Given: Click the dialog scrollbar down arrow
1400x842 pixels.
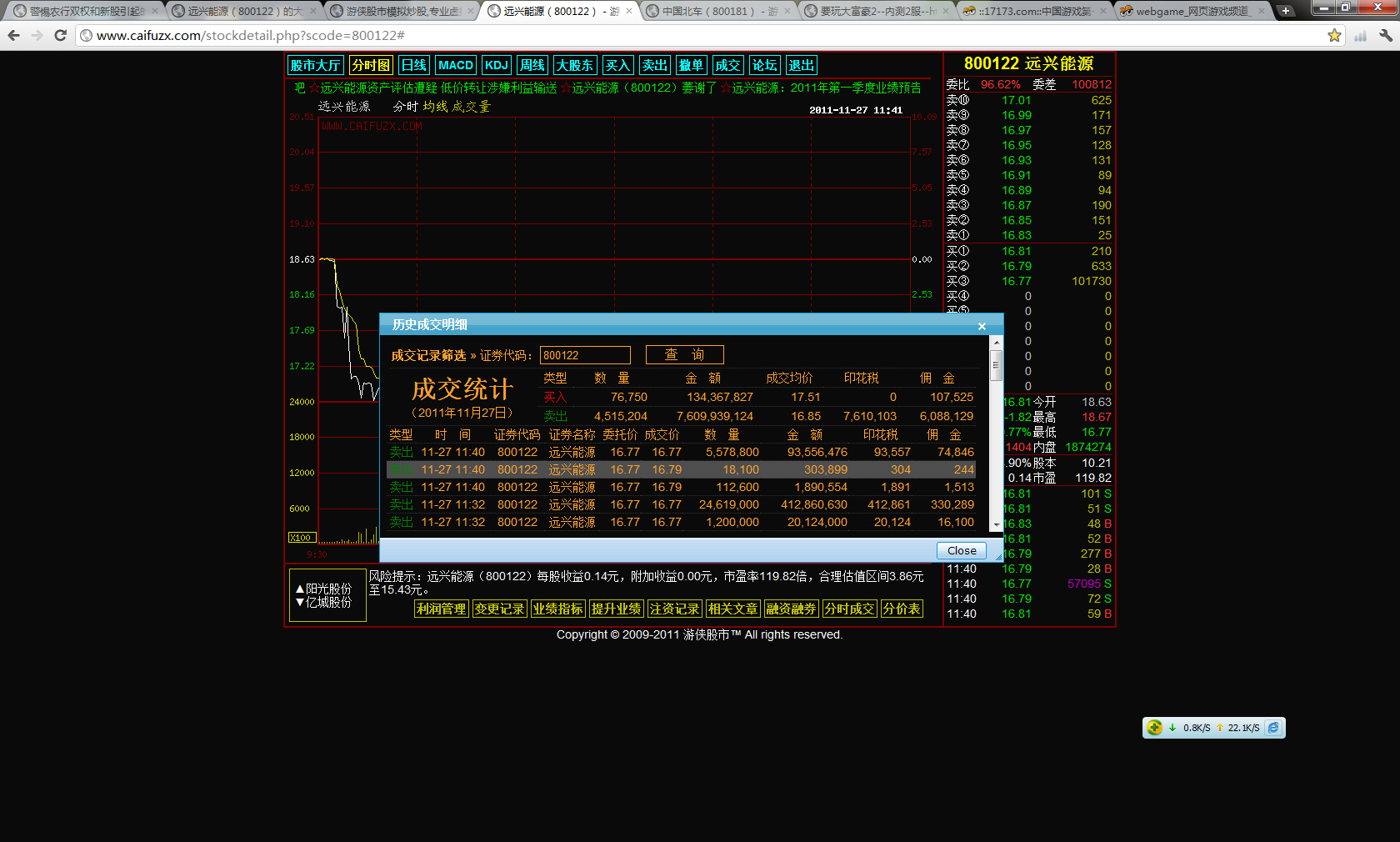Looking at the screenshot, I should (996, 525).
